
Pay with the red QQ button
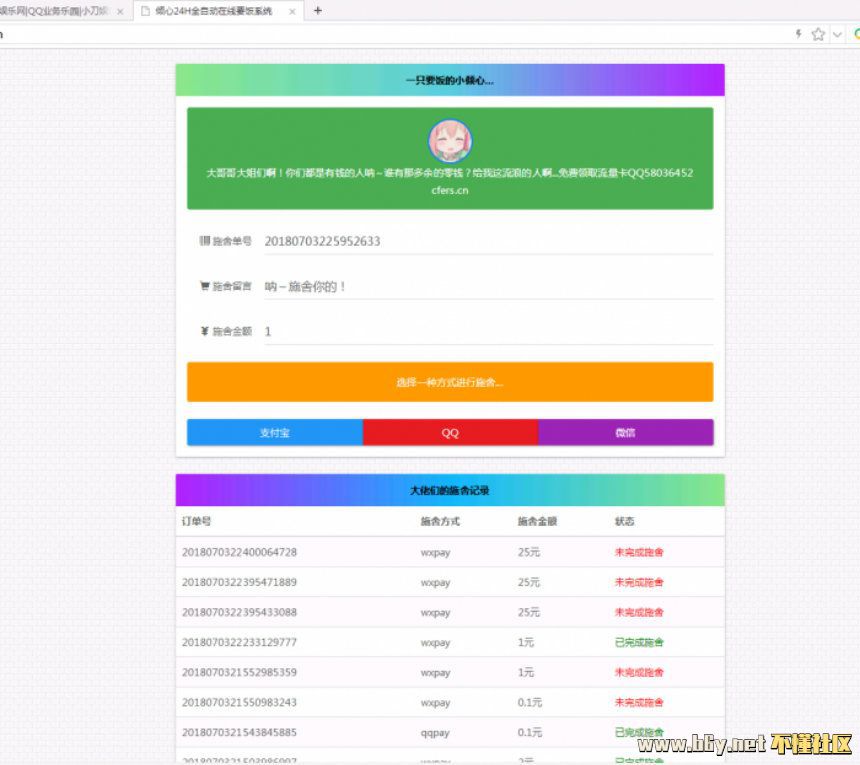450,433
